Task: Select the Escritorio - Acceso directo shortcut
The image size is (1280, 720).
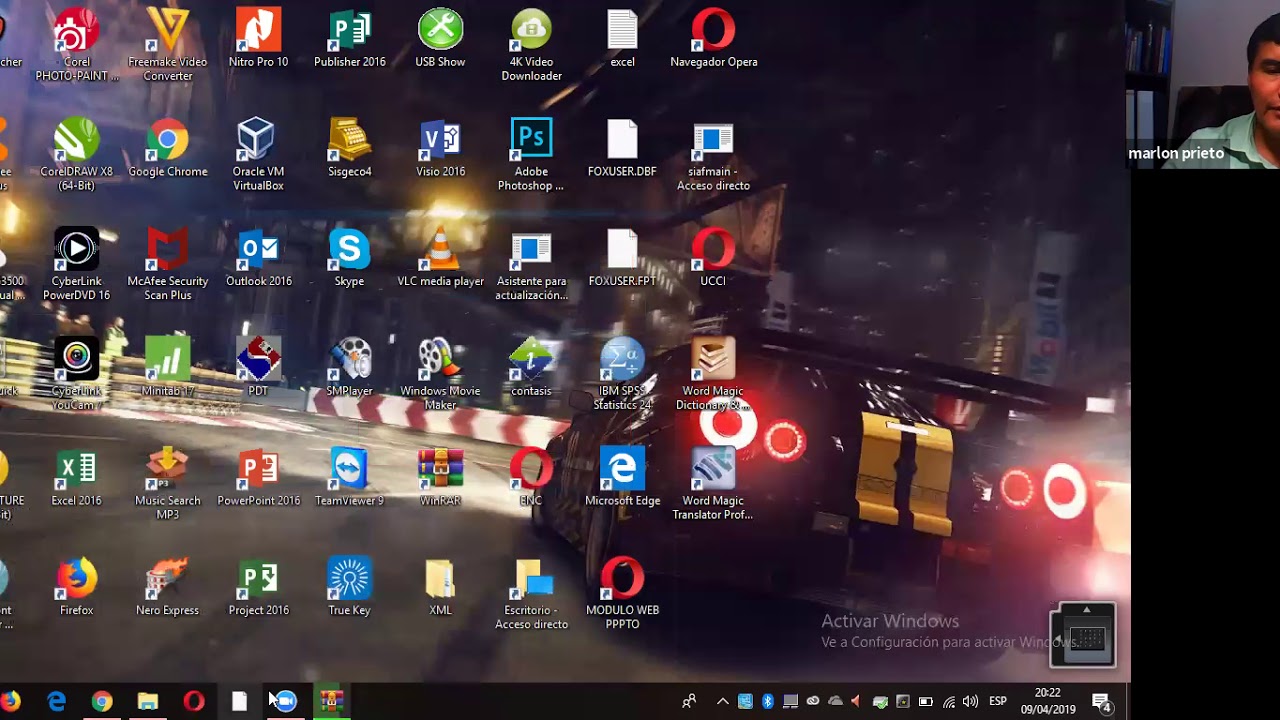Action: pyautogui.click(x=531, y=595)
